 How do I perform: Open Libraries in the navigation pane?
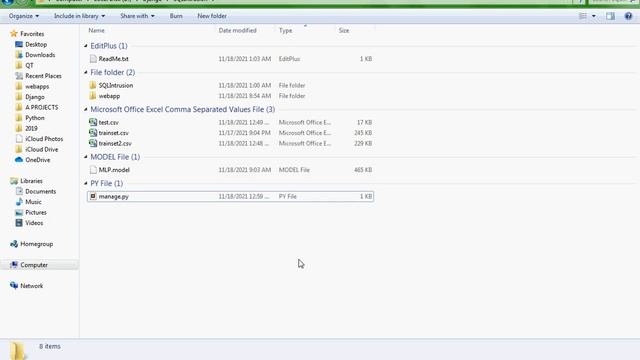click(x=31, y=181)
